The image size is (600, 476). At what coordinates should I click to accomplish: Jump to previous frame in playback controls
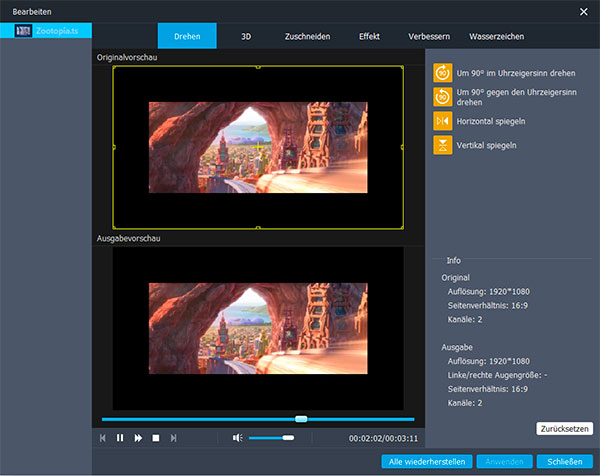click(103, 438)
